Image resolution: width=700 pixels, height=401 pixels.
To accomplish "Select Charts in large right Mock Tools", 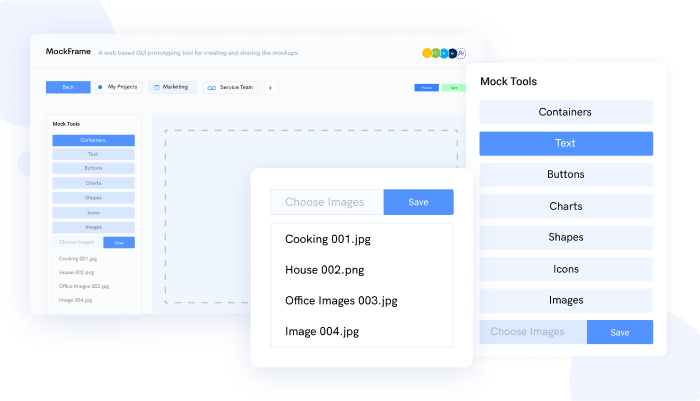I will point(566,206).
